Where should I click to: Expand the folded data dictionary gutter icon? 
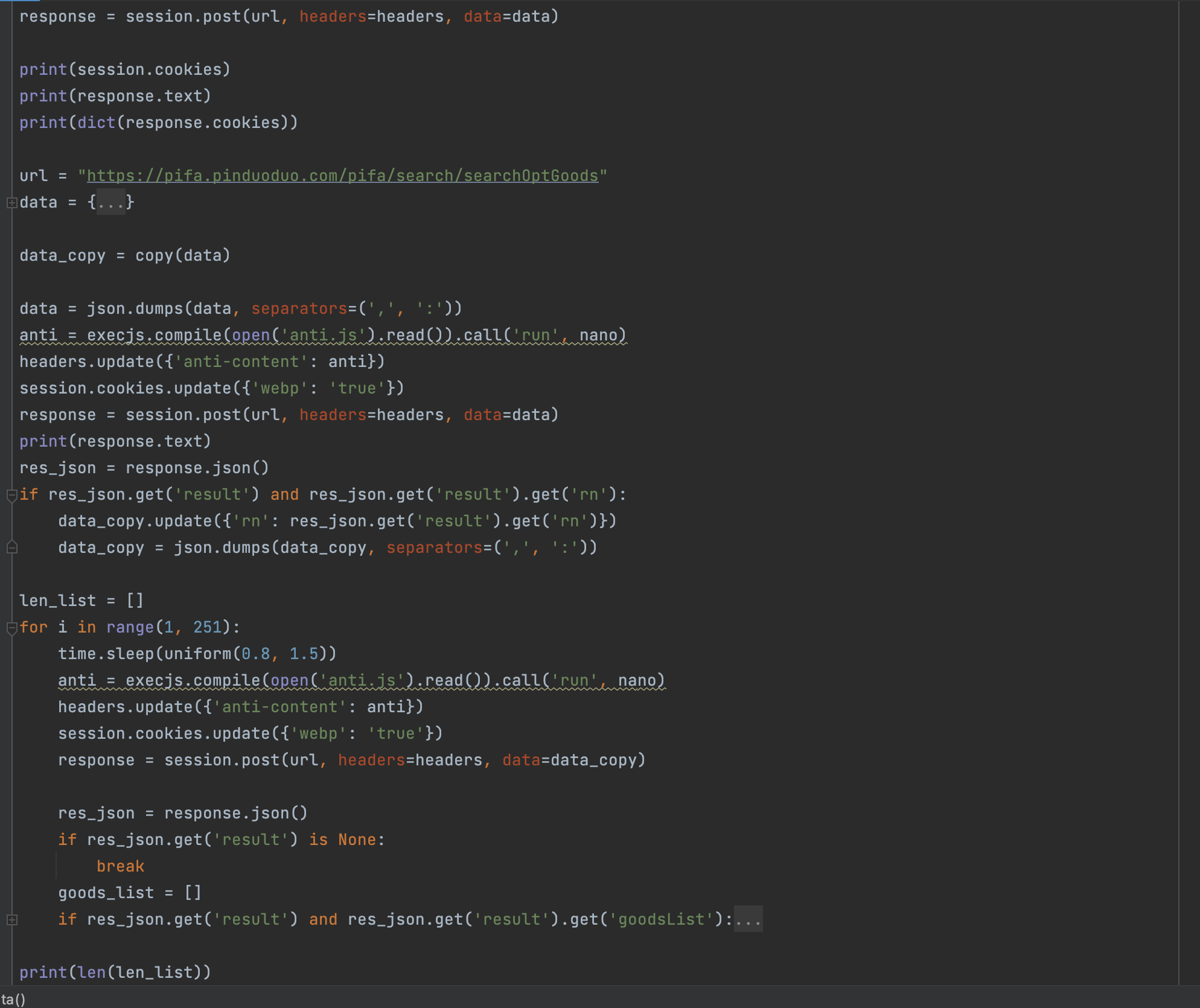click(11, 203)
